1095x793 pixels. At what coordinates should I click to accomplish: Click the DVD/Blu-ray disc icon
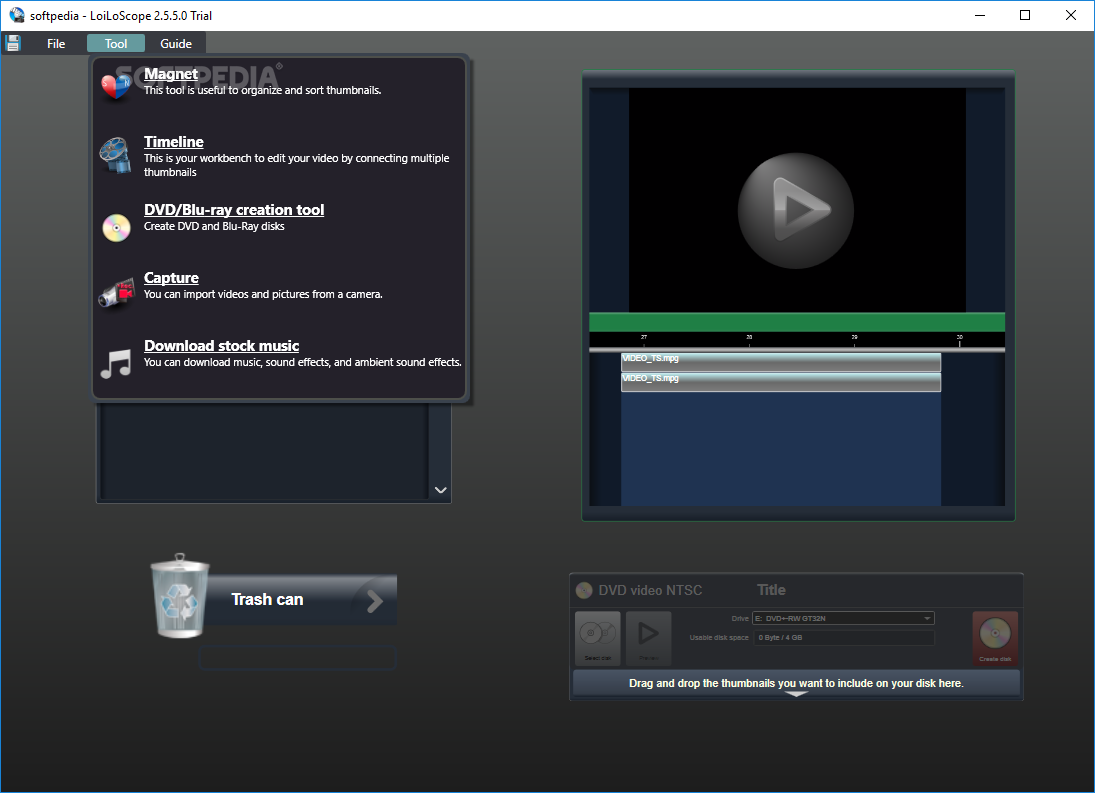tap(116, 228)
